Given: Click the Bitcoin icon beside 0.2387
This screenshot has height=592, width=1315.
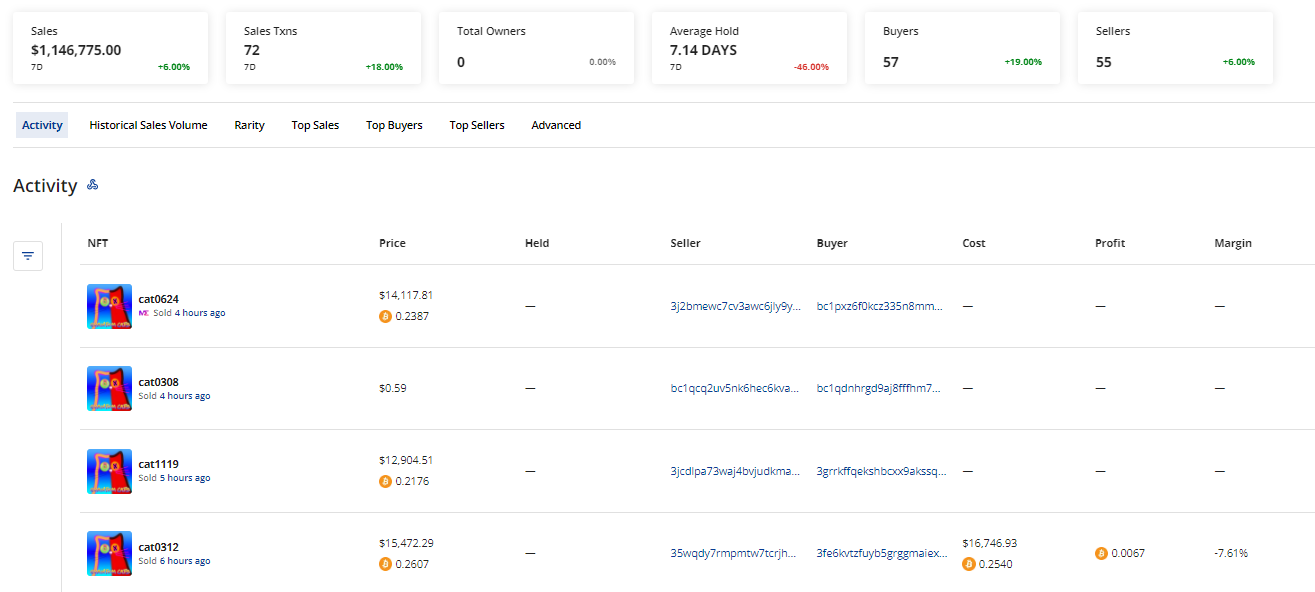Looking at the screenshot, I should click(385, 316).
